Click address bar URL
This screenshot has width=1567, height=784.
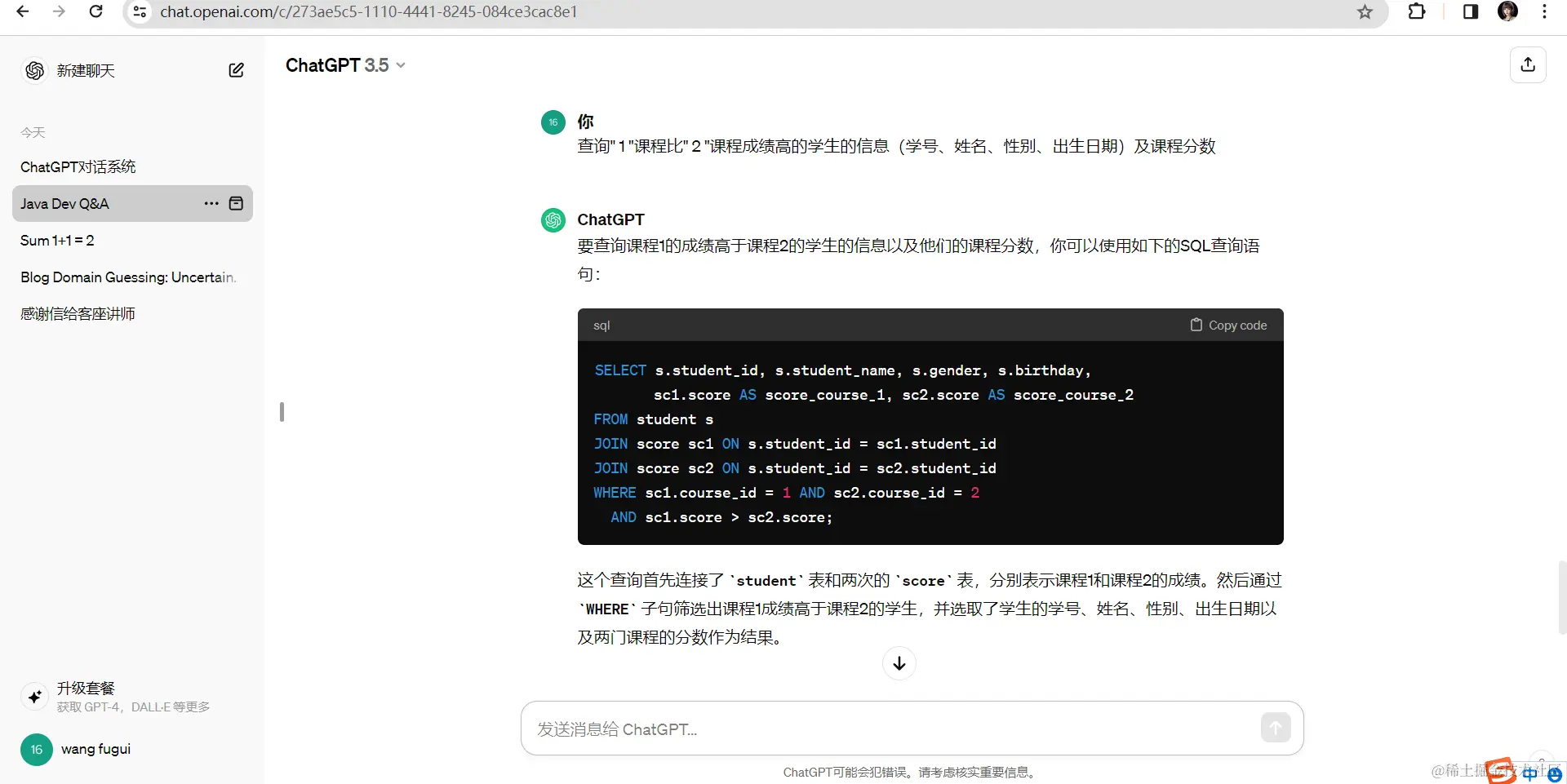coord(369,11)
